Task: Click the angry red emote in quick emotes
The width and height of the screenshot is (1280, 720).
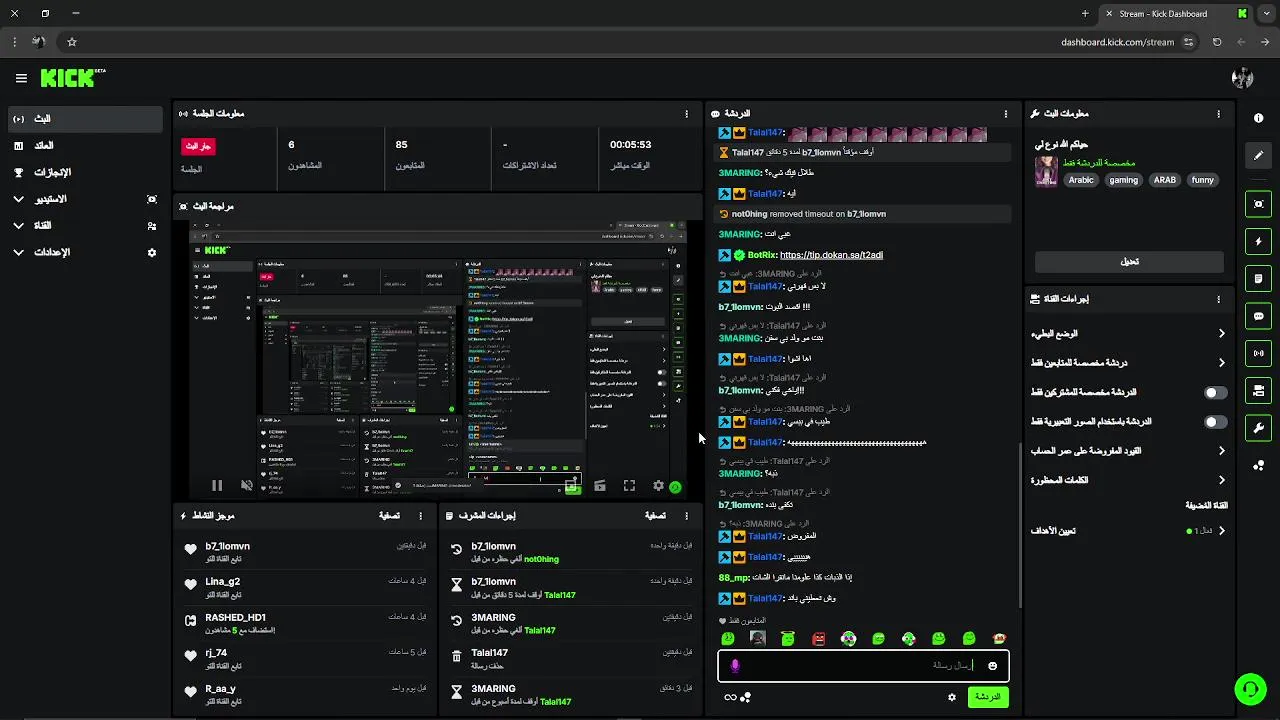Action: (818, 638)
